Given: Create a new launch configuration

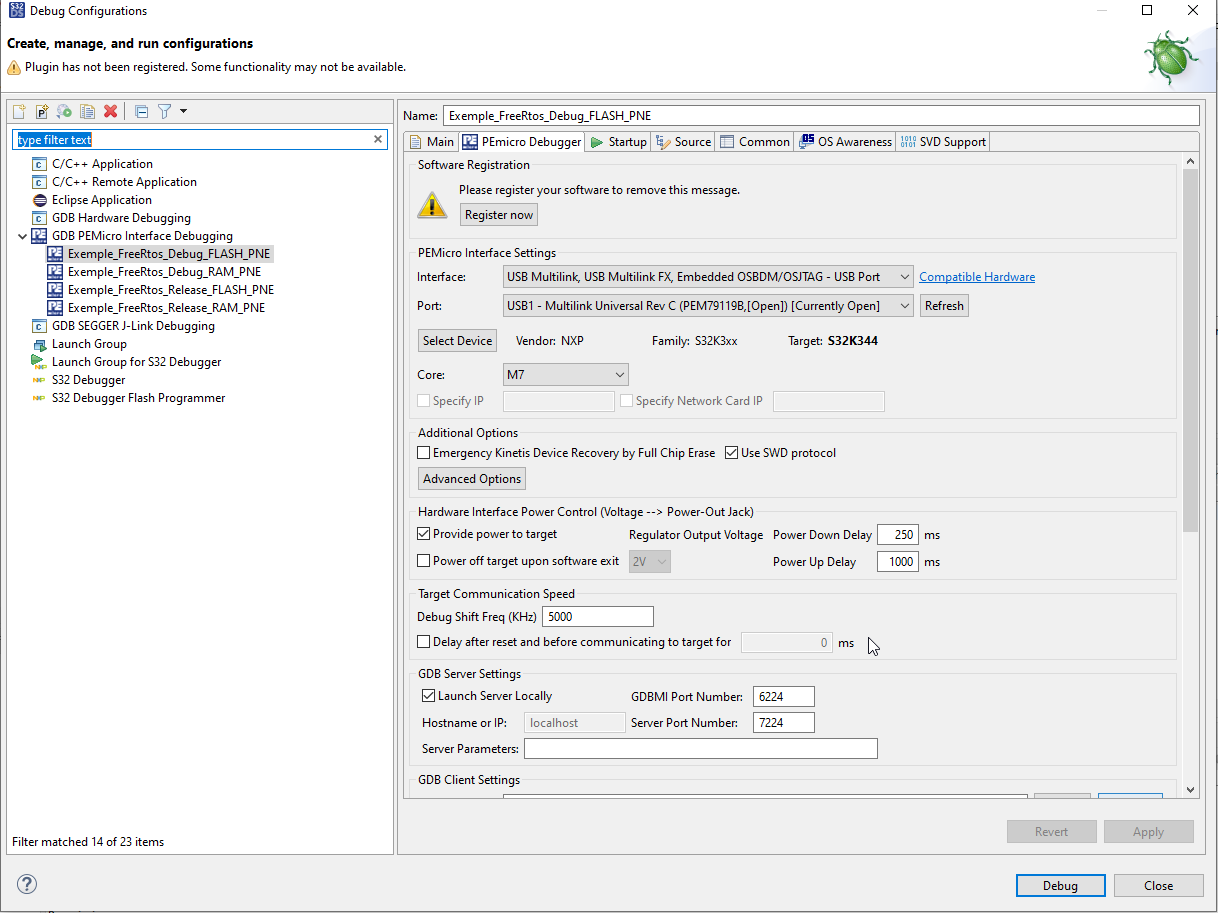Looking at the screenshot, I should [x=18, y=111].
